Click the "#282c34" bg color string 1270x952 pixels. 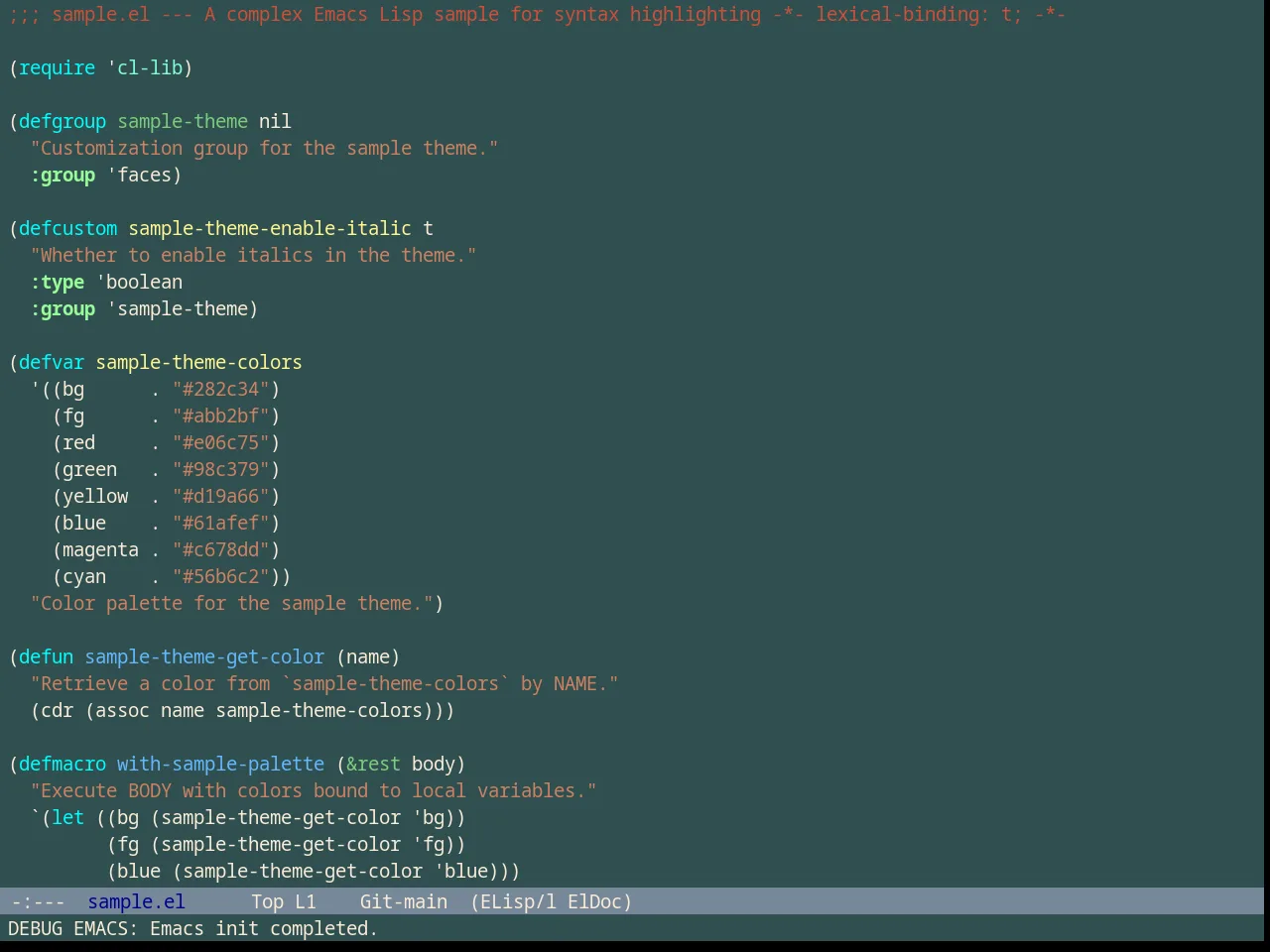click(221, 389)
